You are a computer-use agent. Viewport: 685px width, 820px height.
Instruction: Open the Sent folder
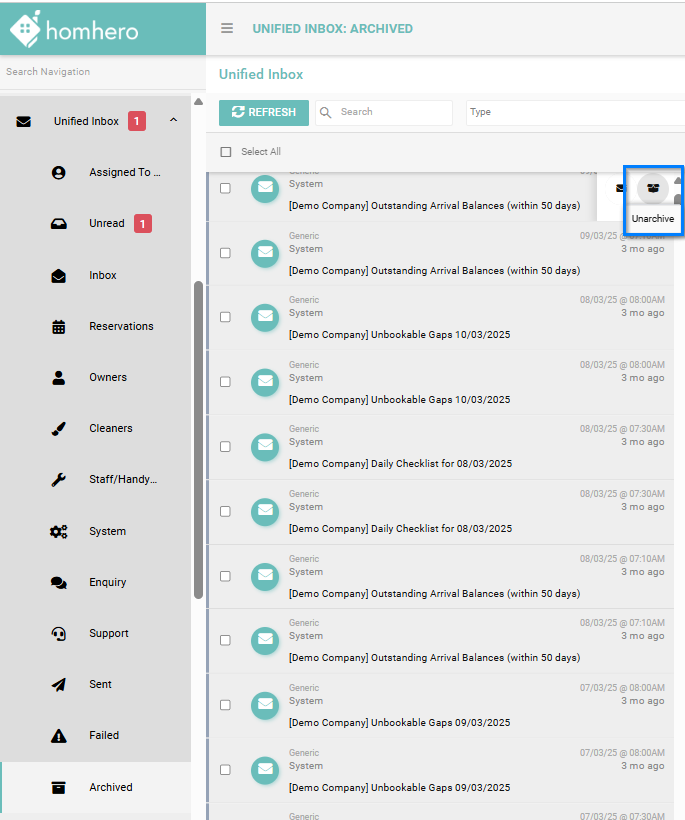(x=100, y=684)
